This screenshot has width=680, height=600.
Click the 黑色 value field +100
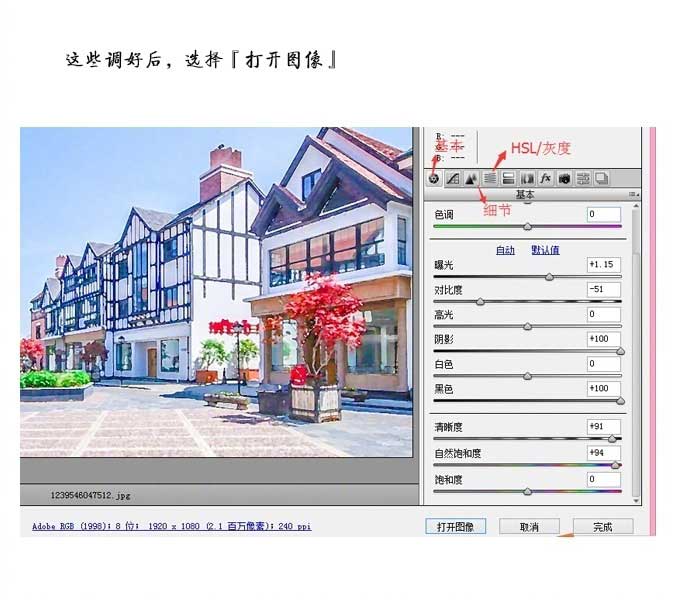(604, 388)
